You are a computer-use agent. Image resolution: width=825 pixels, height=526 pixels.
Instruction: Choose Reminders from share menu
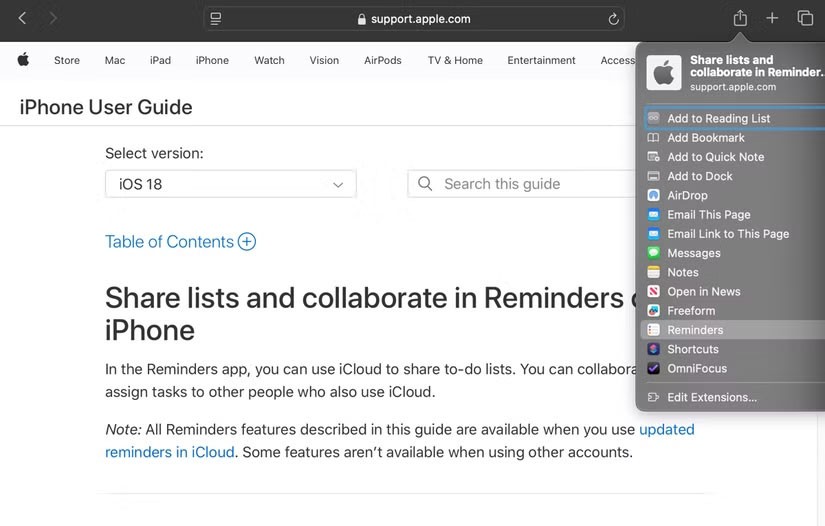click(x=695, y=330)
